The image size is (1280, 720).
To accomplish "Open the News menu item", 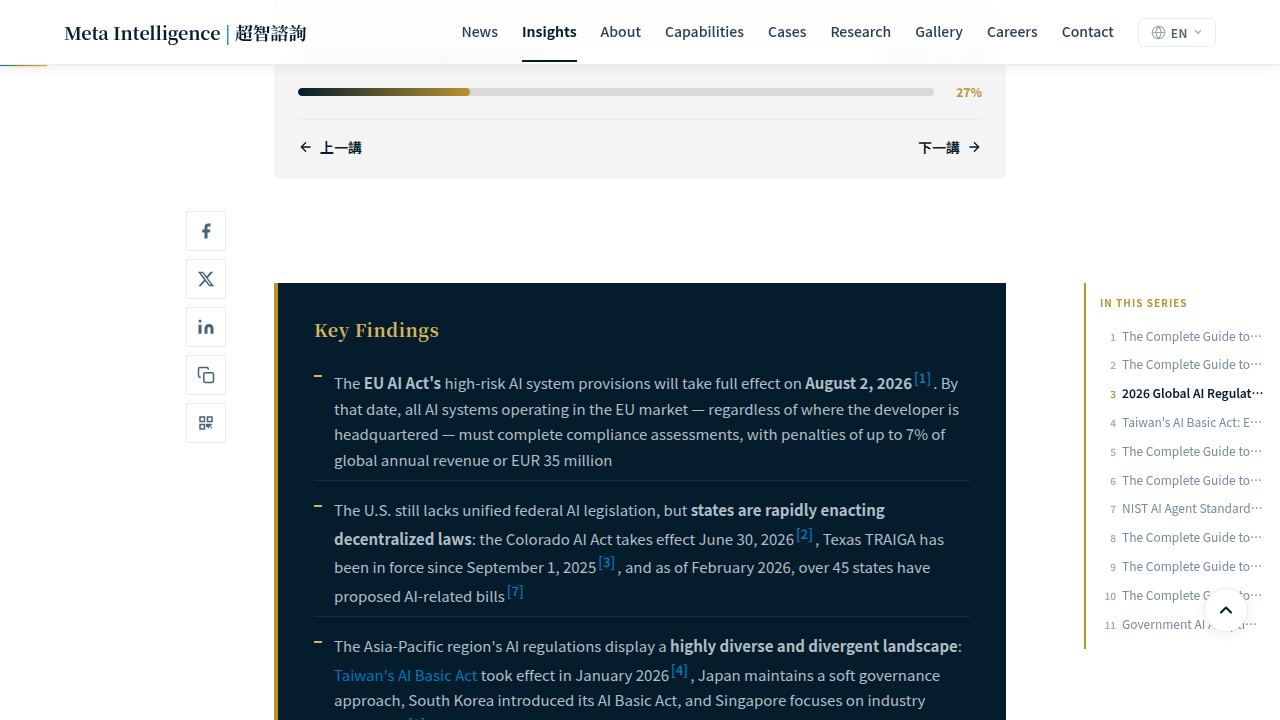I will point(479,32).
